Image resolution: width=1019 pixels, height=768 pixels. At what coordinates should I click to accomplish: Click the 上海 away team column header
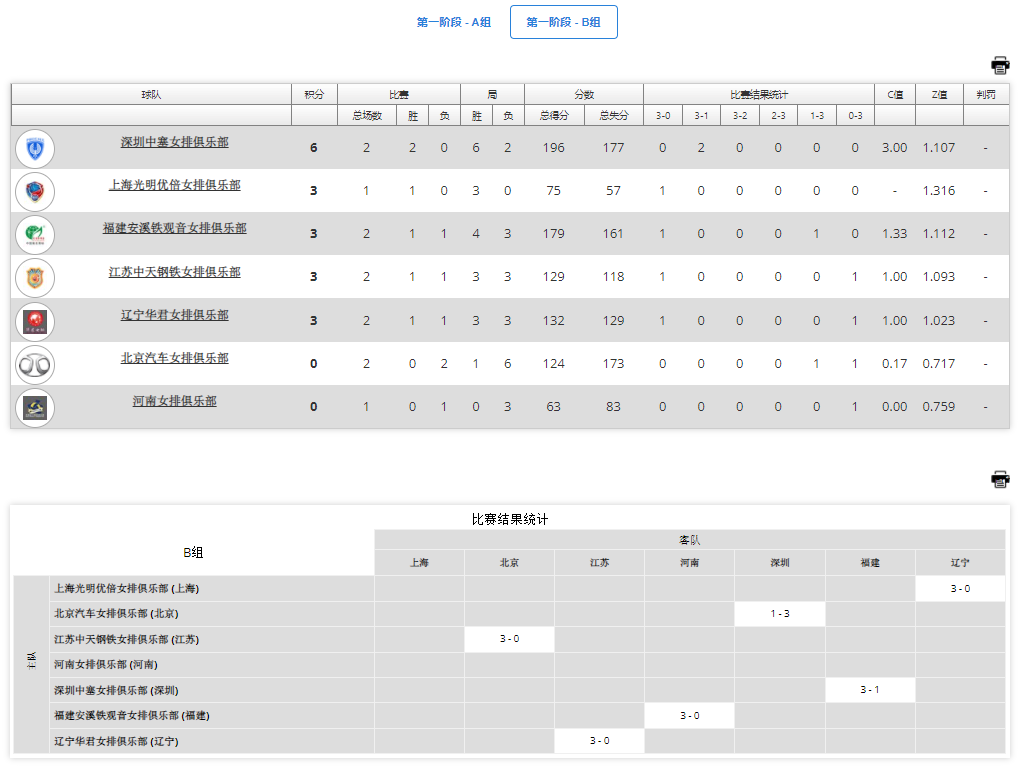click(419, 563)
